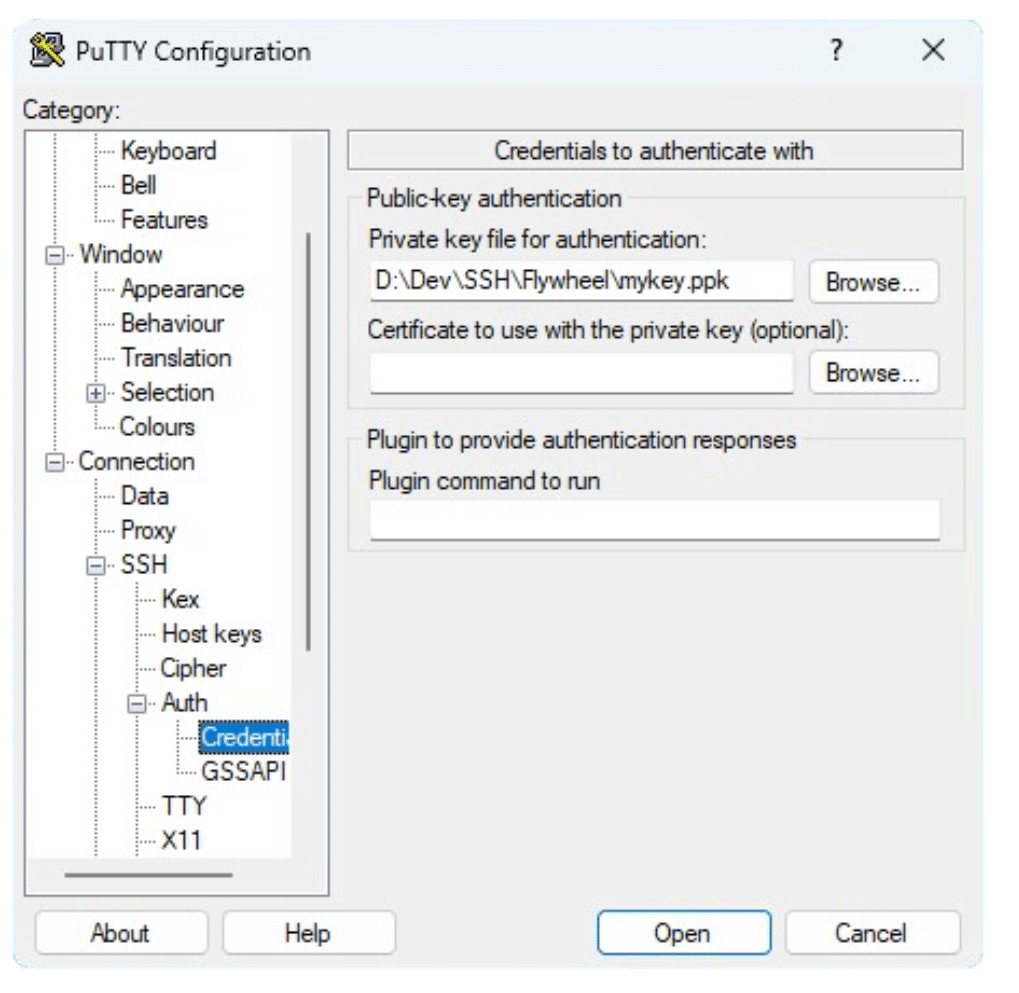Browse for certificate file
This screenshot has width=1019, height=993.
872,373
